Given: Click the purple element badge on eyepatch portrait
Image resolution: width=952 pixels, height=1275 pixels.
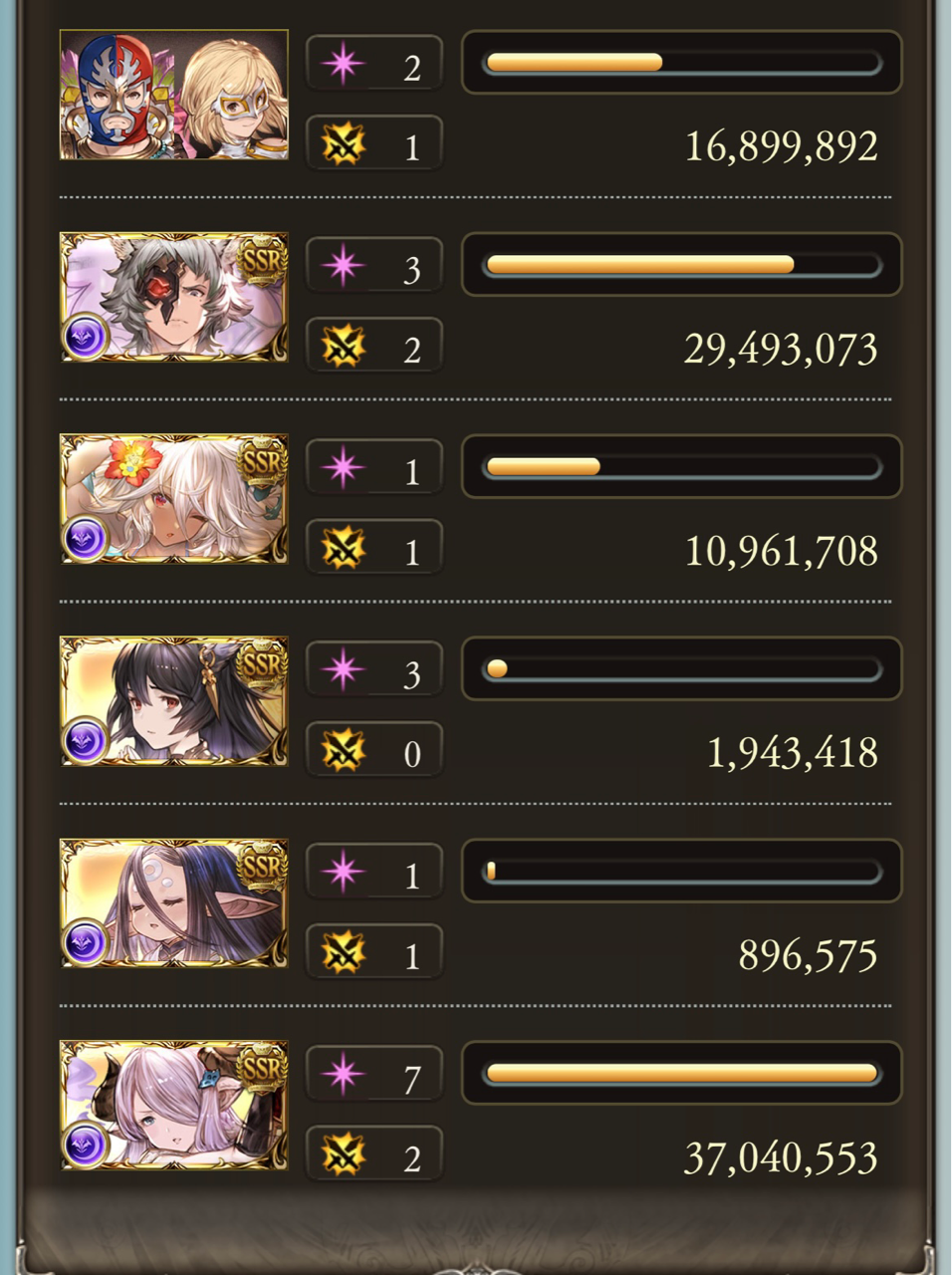Looking at the screenshot, I should point(86,338).
